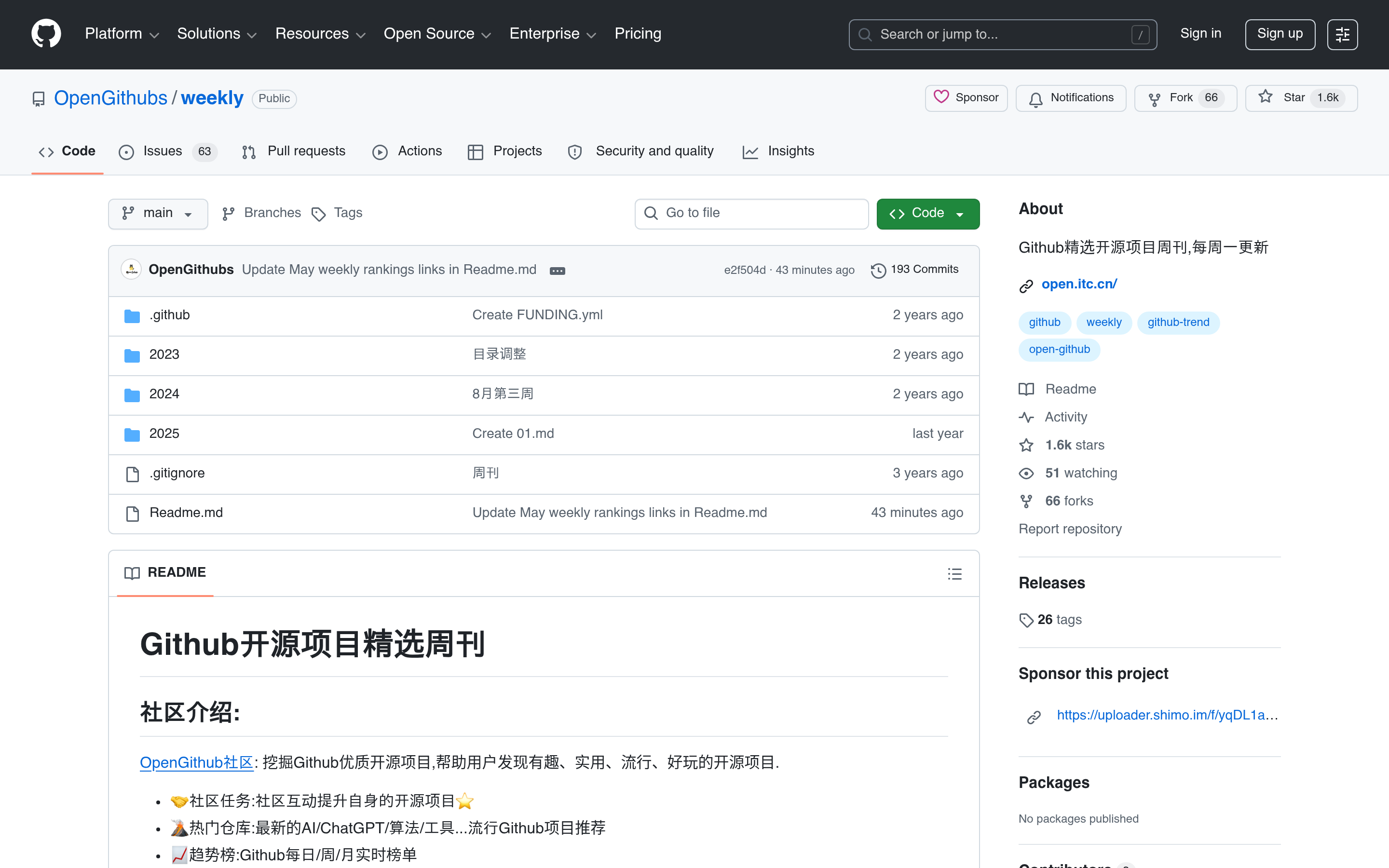This screenshot has width=1389, height=868.
Task: Switch to the Projects tab
Action: 504,151
